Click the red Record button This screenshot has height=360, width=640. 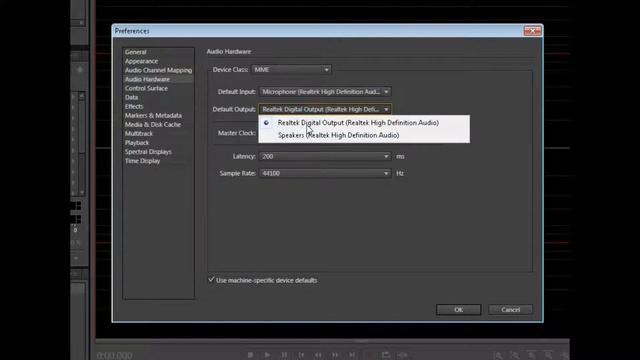pyautogui.click(x=369, y=355)
